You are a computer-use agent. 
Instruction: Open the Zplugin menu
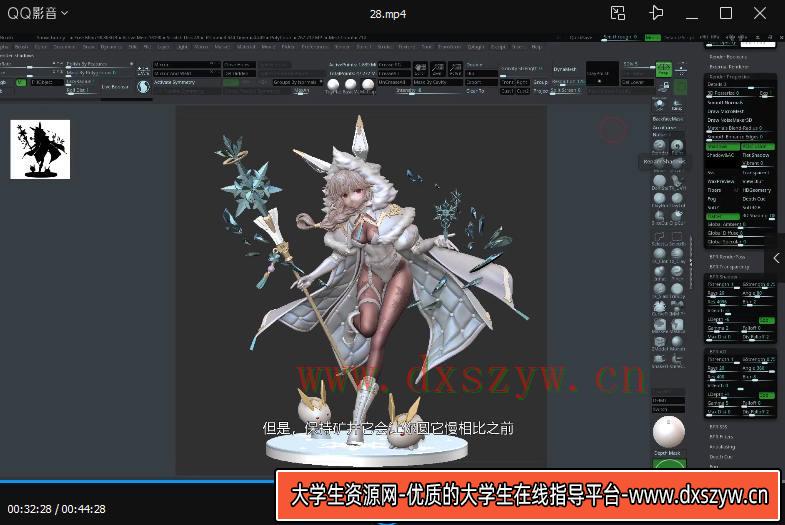tap(475, 47)
